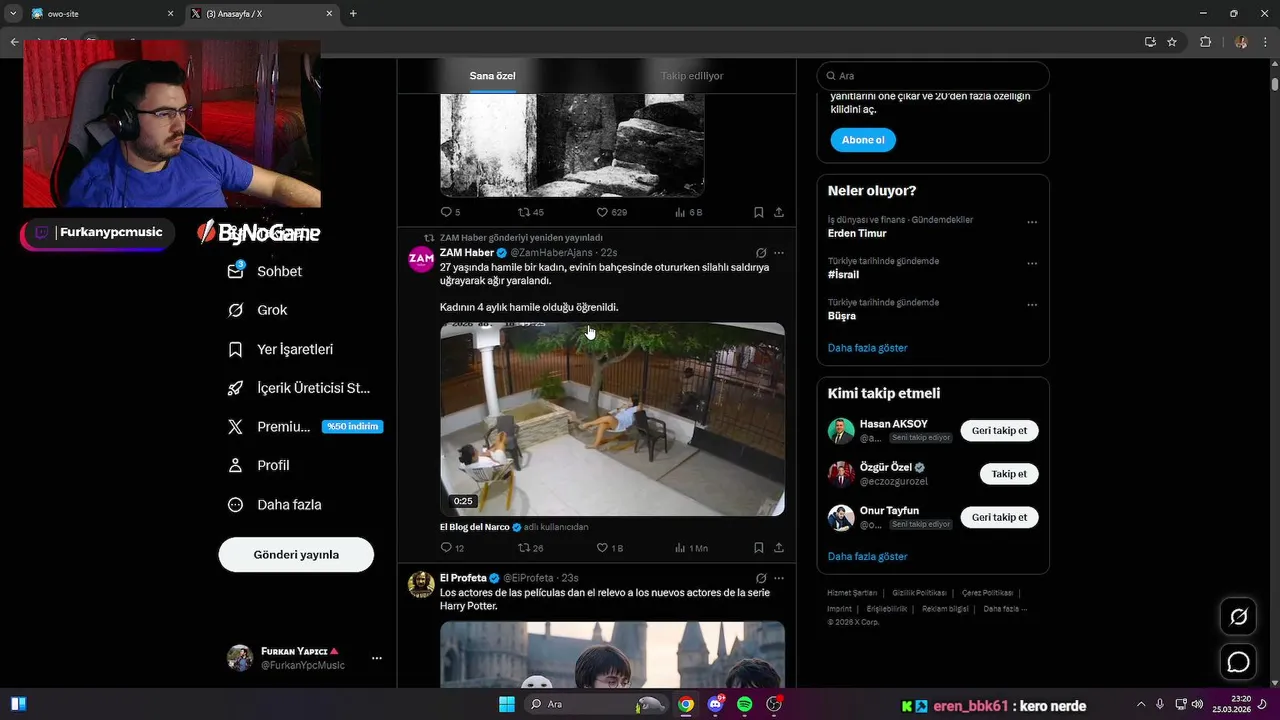View analytics of the ZAM Haber post
The image size is (1280, 720).
click(x=691, y=548)
